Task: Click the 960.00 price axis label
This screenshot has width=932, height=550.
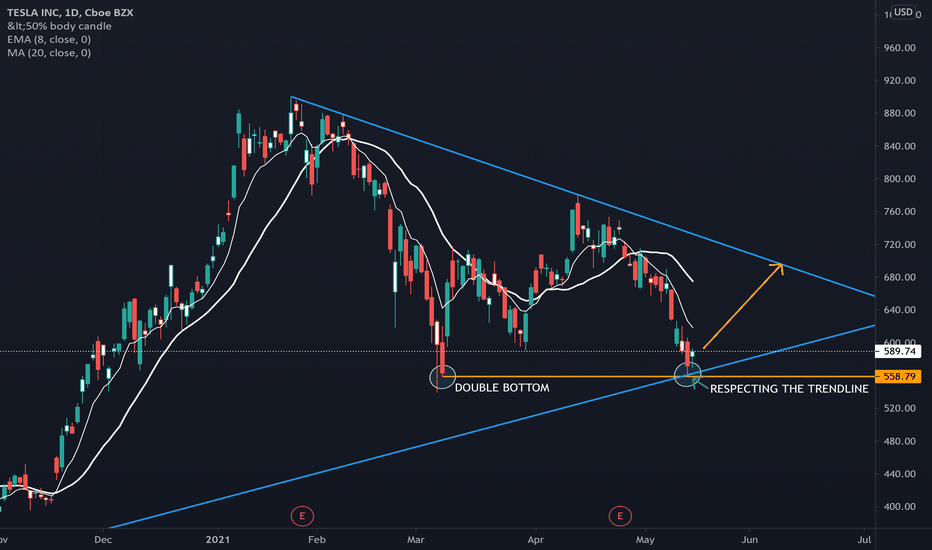Action: [x=900, y=48]
